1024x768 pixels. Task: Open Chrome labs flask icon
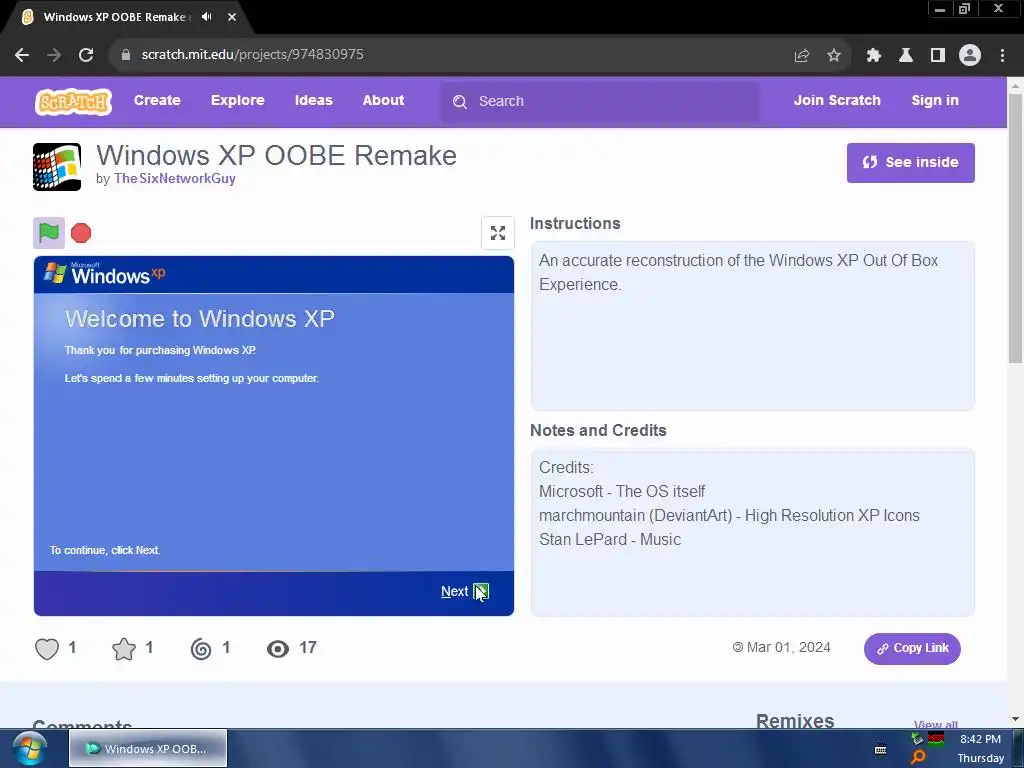[x=906, y=56]
